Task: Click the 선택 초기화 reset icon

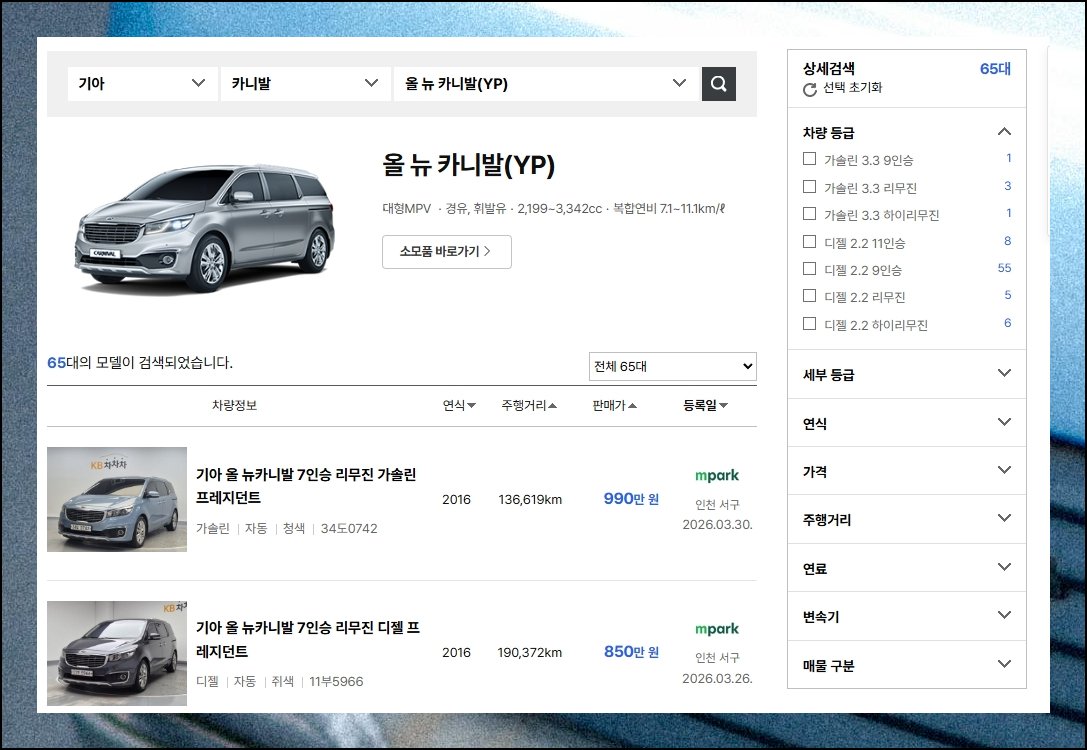Action: click(x=809, y=89)
